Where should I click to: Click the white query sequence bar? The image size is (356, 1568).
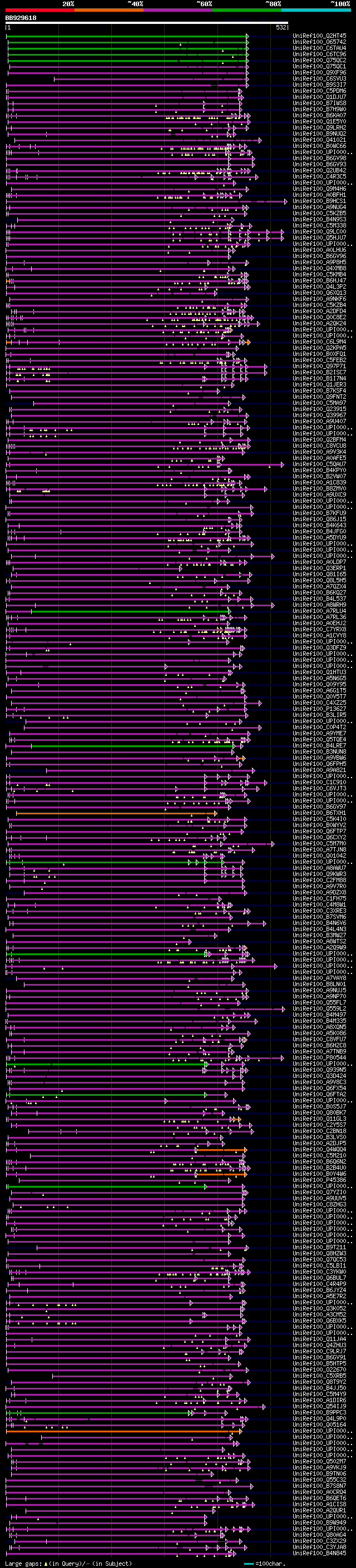click(x=147, y=23)
